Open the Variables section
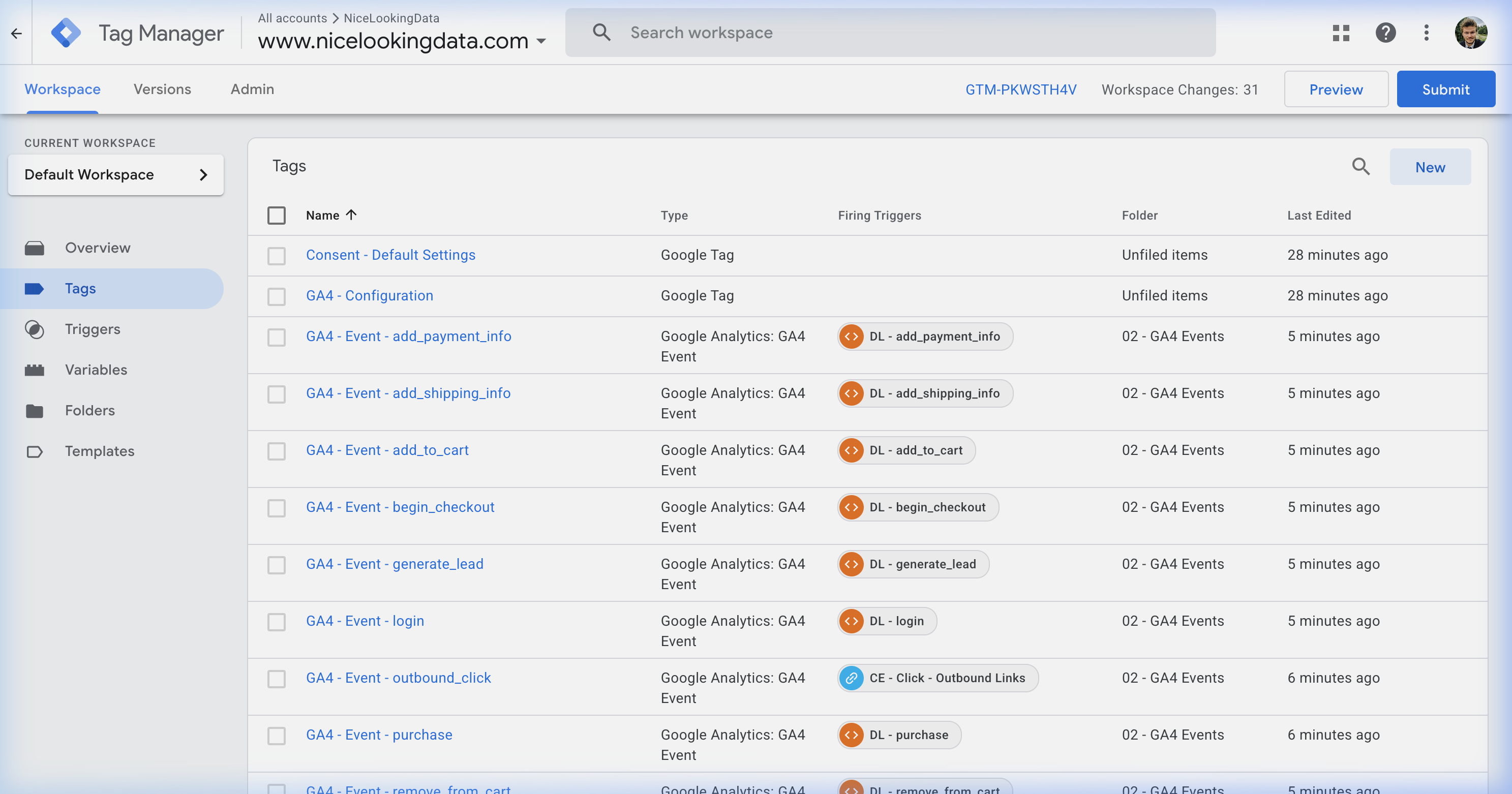The height and width of the screenshot is (794, 1512). [96, 370]
